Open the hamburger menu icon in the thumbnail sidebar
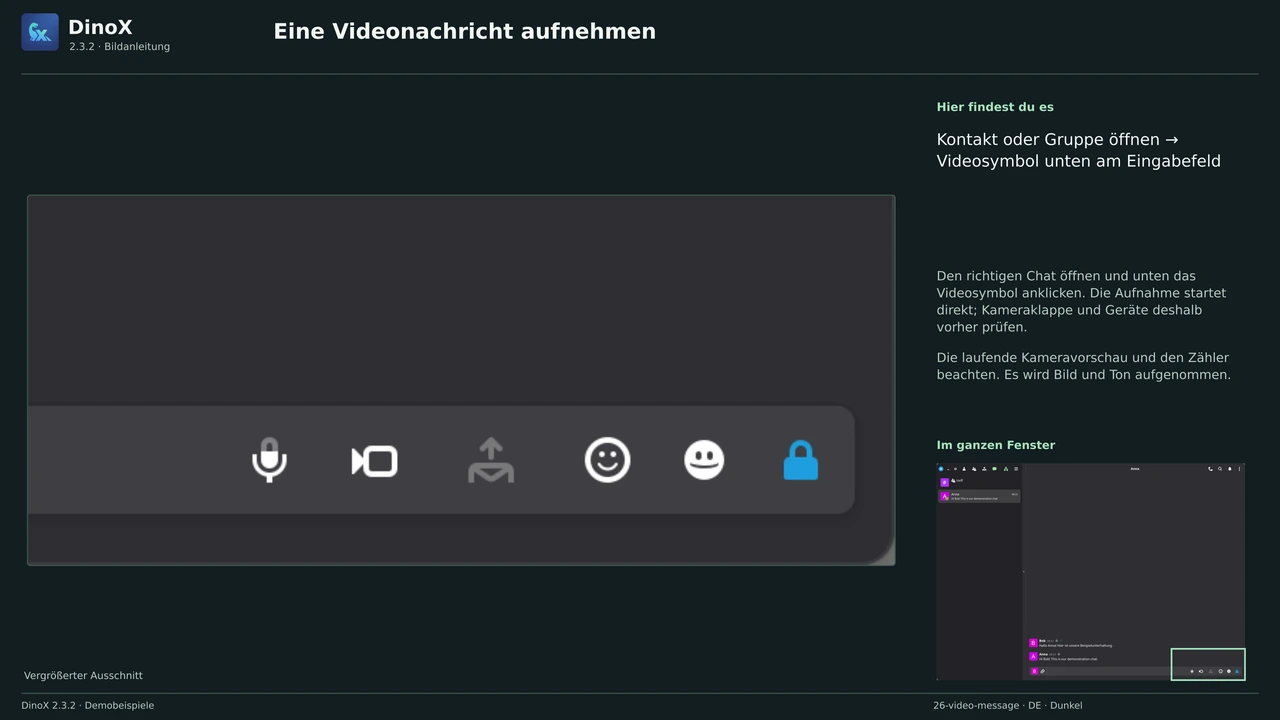The image size is (1280, 720). 1016,469
